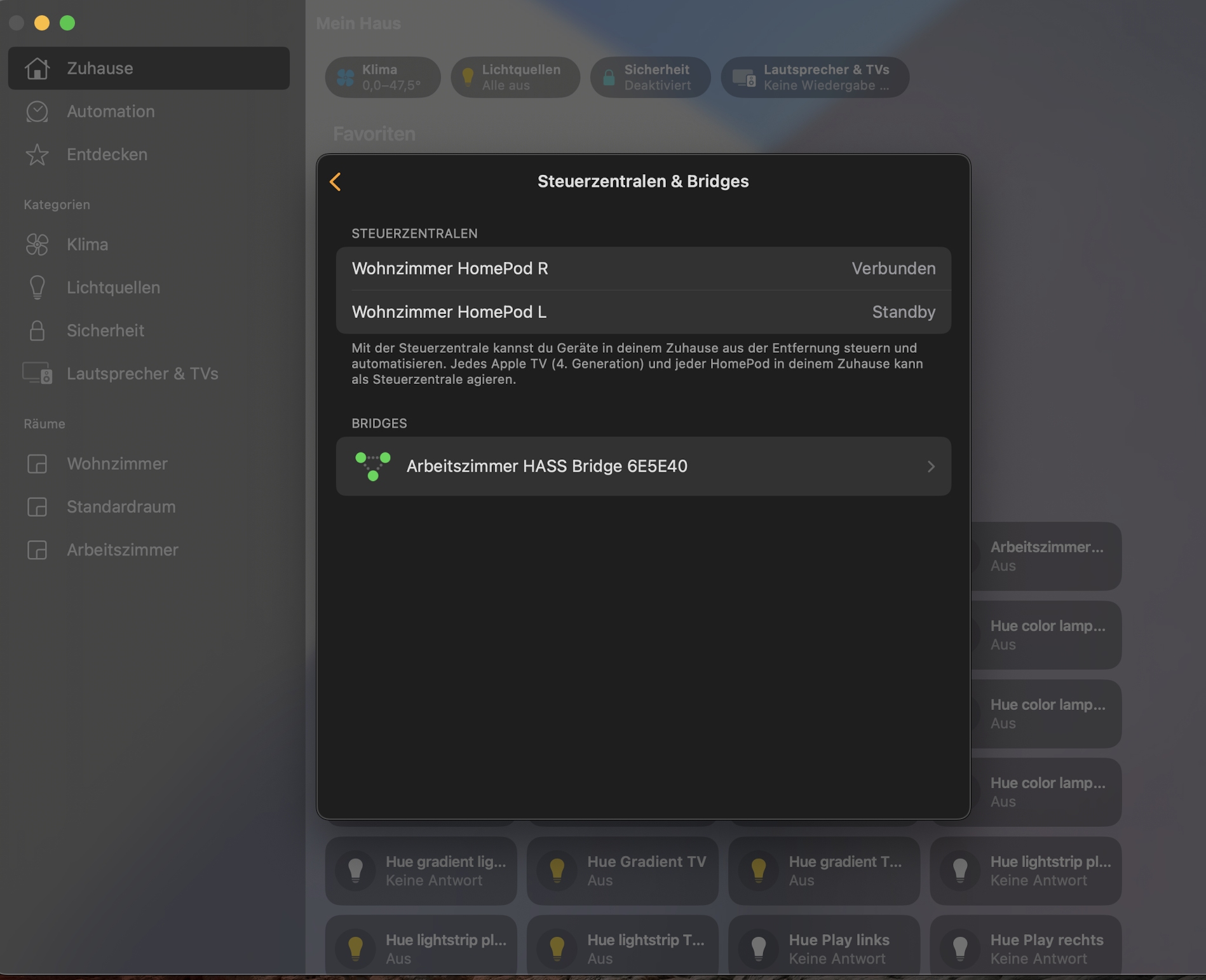Toggle Hue gradient lig... Keine Antwort tile

[421, 871]
